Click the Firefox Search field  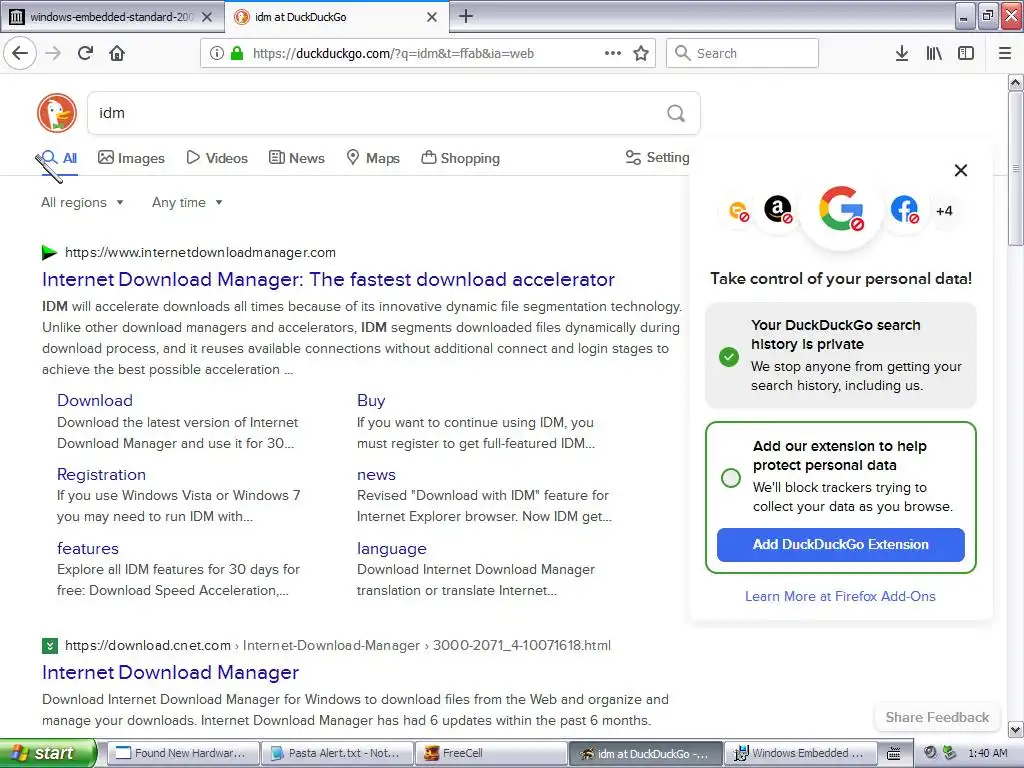coord(742,53)
